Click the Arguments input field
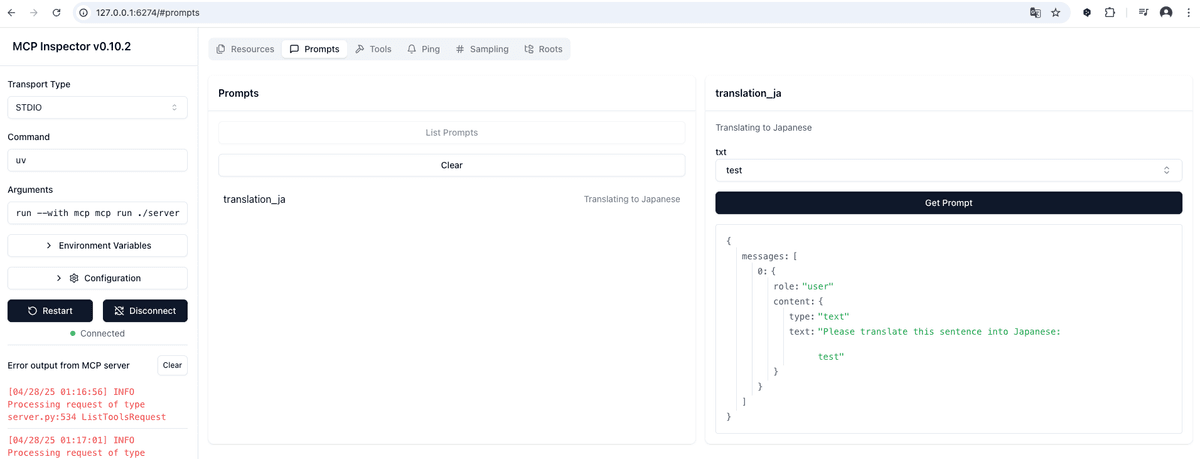The width and height of the screenshot is (1200, 459). 97,213
